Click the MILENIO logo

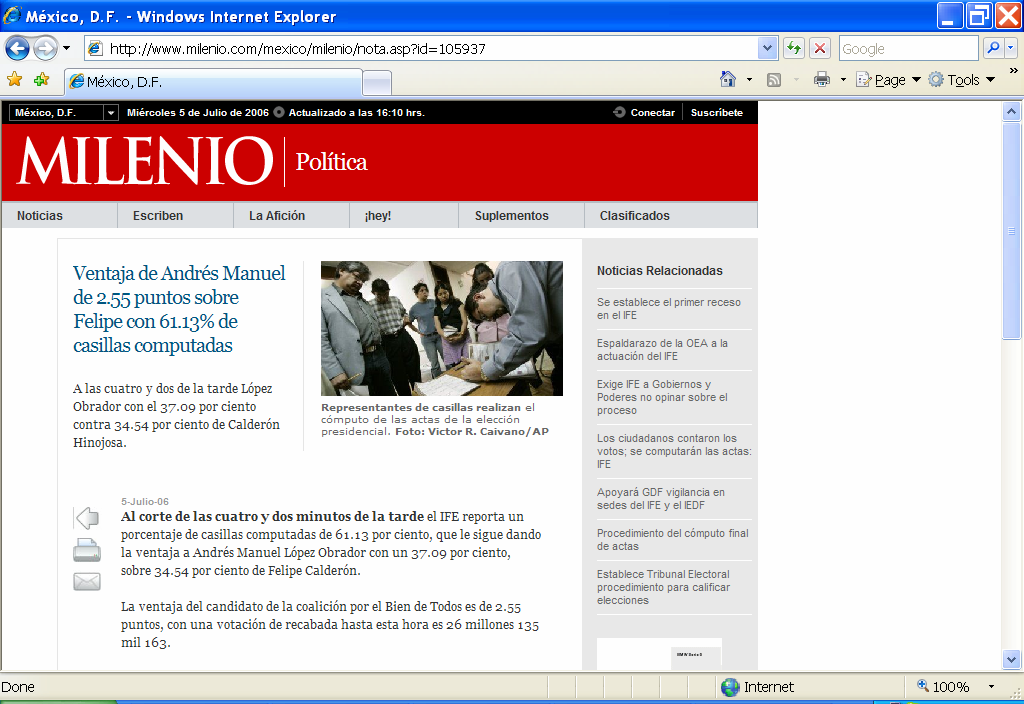(145, 161)
